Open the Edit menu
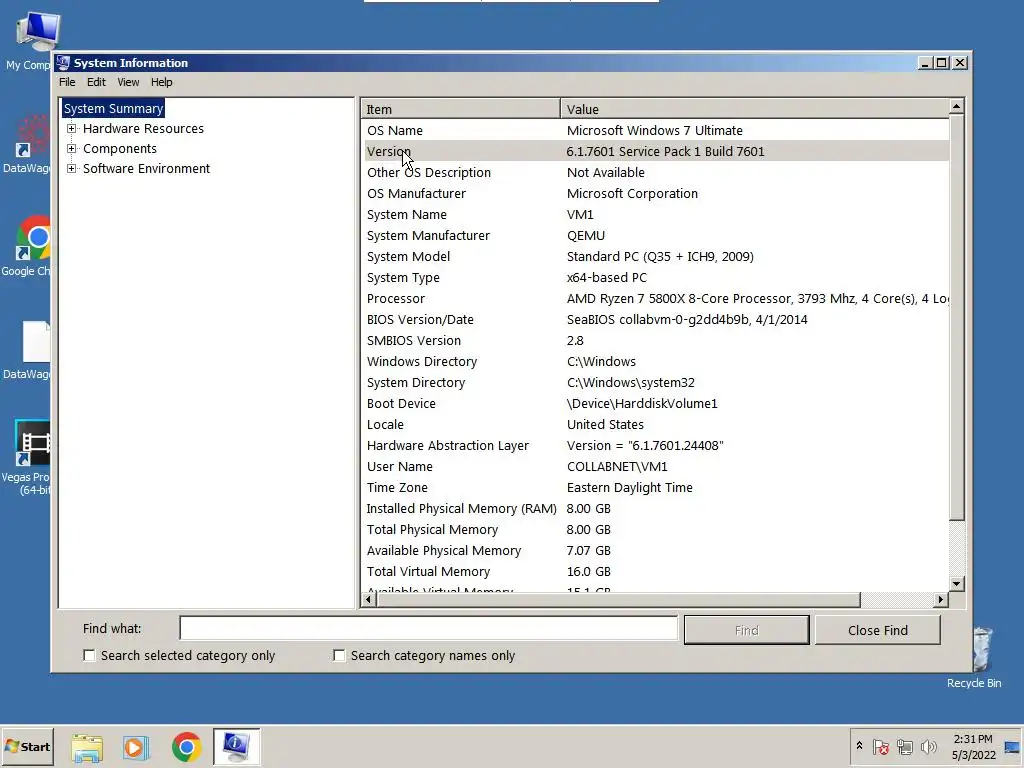The width and height of the screenshot is (1024, 768). coord(96,82)
